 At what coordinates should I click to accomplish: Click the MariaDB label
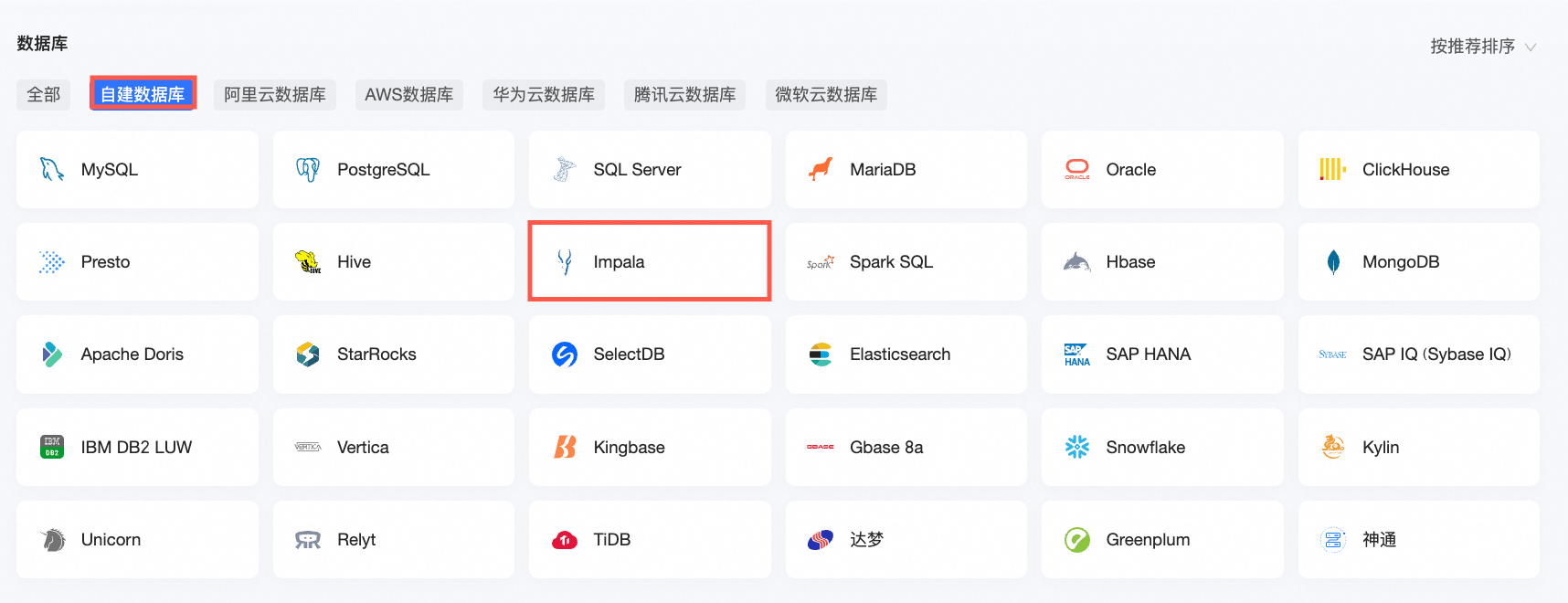coord(883,169)
